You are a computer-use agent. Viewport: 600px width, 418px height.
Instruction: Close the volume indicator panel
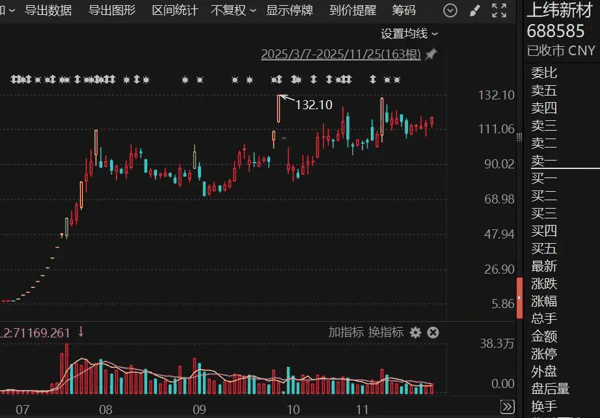(433, 332)
